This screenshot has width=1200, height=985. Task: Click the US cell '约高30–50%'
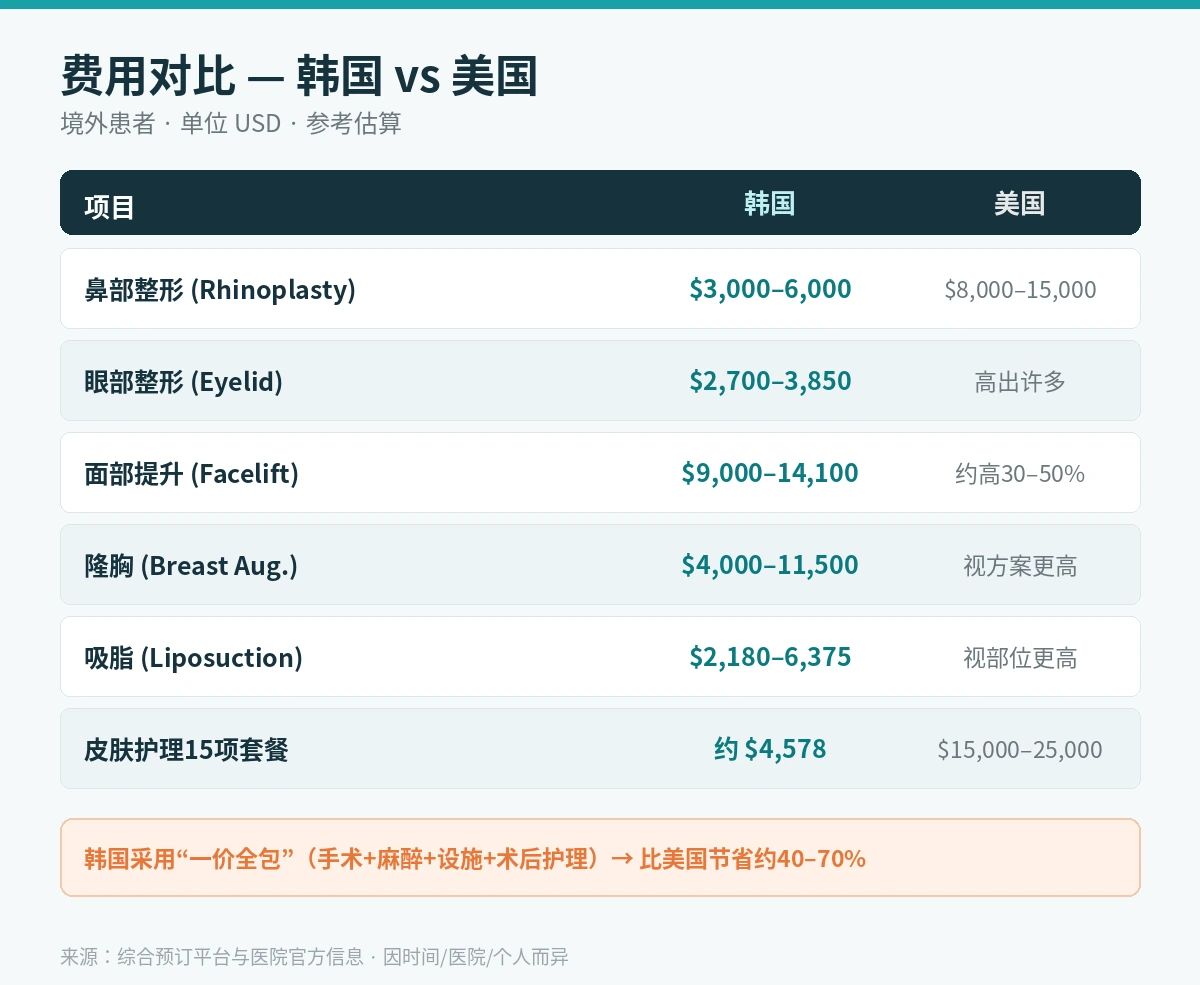point(1020,474)
